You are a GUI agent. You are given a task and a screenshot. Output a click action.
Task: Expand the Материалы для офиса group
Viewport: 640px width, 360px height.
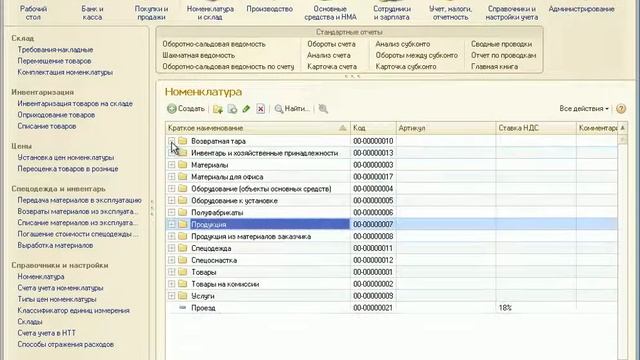(171, 177)
